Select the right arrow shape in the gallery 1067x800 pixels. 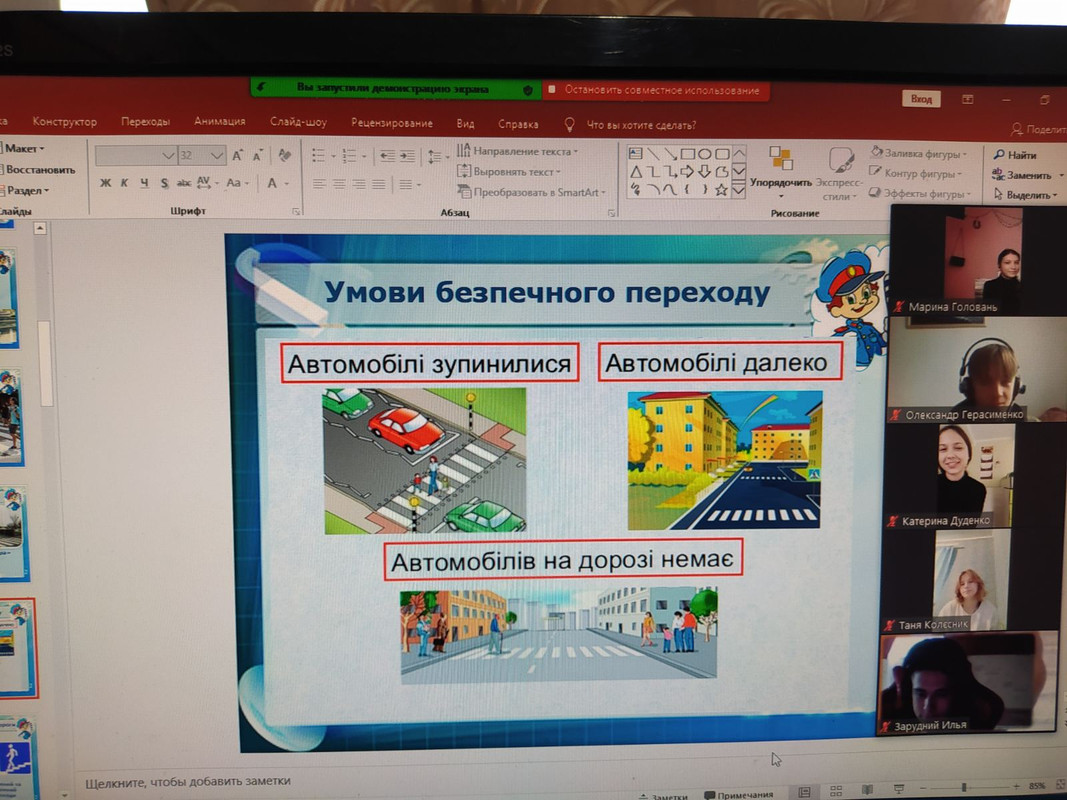pyautogui.click(x=687, y=171)
